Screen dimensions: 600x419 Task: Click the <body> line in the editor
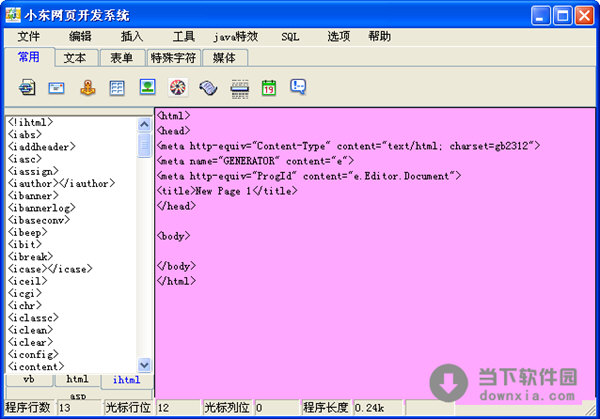[173, 236]
